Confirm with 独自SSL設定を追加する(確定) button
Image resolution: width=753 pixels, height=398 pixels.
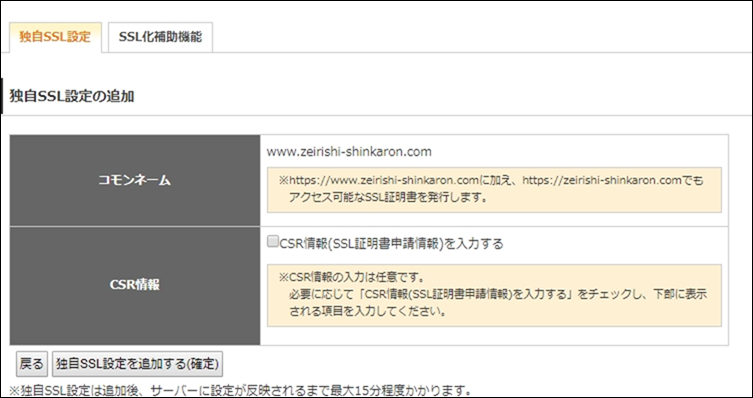pos(137,364)
